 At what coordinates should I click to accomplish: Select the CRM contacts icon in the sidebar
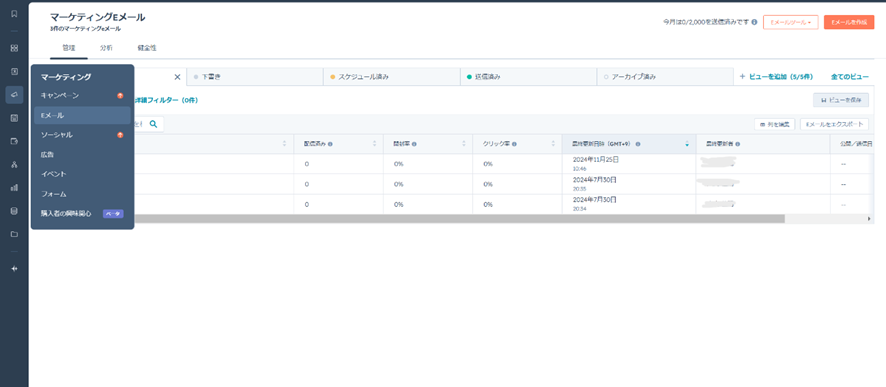(x=14, y=72)
